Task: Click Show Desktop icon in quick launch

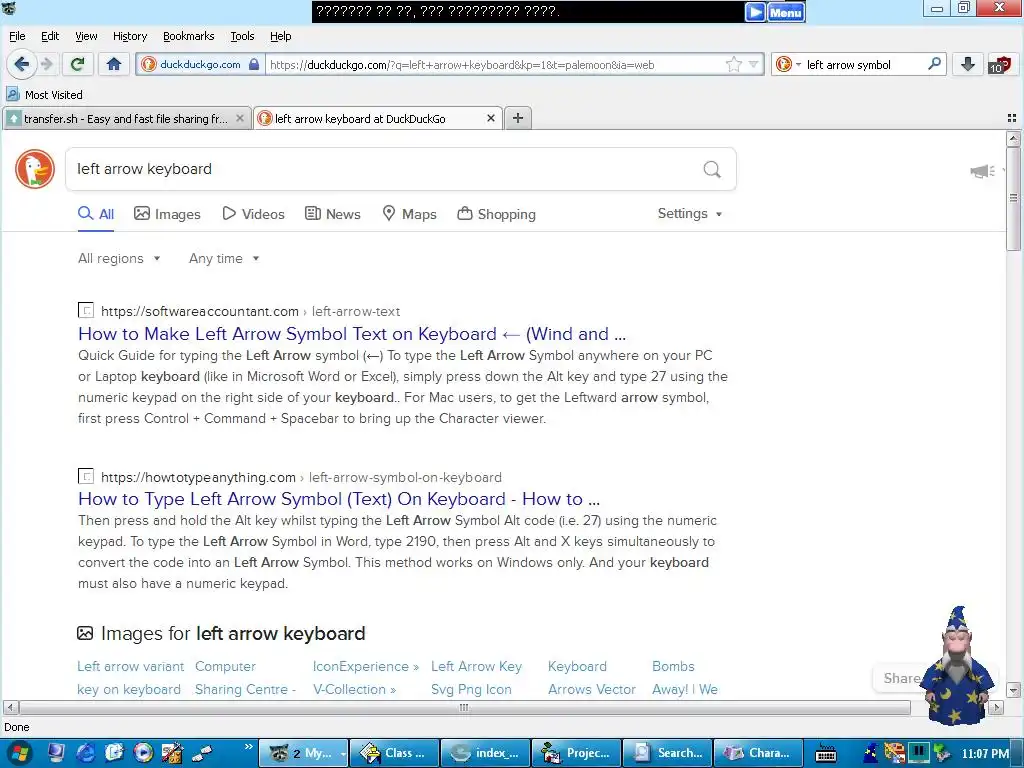Action: (x=56, y=753)
